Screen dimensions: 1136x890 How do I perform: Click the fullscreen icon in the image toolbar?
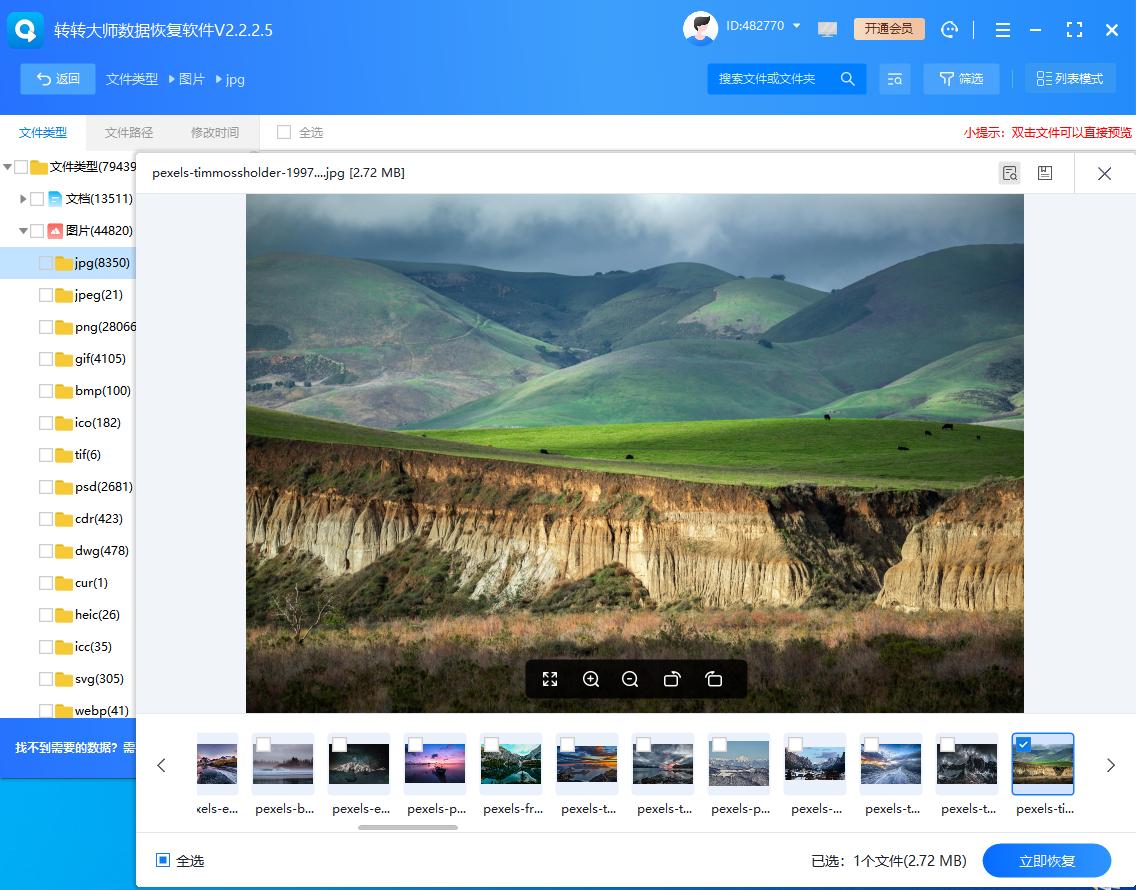(550, 679)
